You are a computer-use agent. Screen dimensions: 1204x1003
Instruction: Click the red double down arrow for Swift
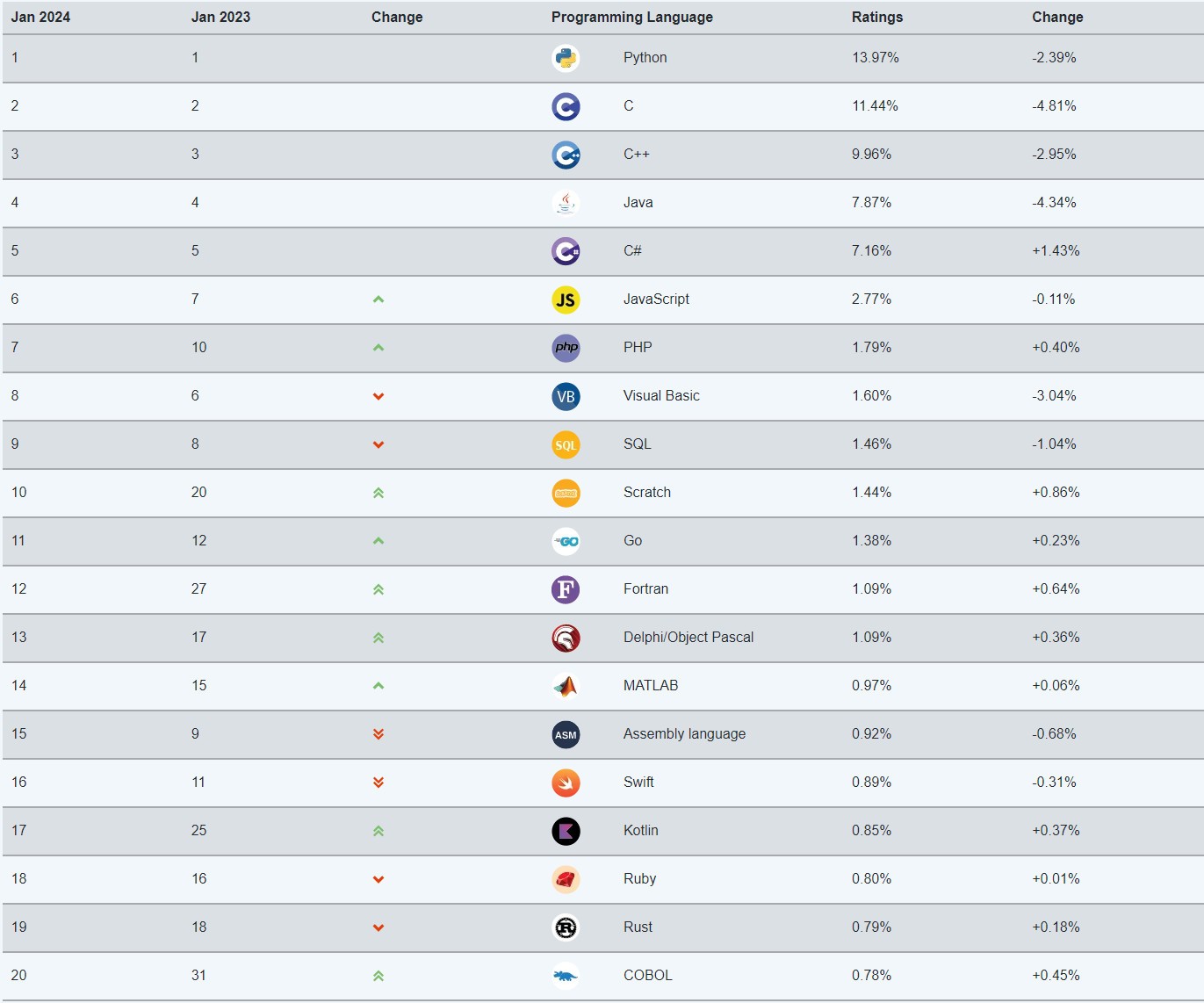[x=379, y=783]
